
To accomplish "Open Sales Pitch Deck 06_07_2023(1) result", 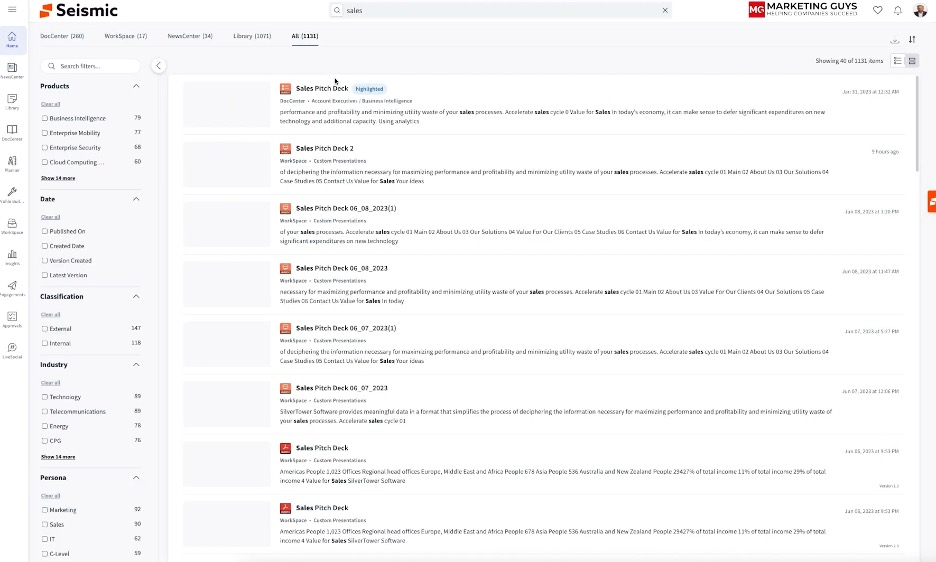I will coord(346,328).
